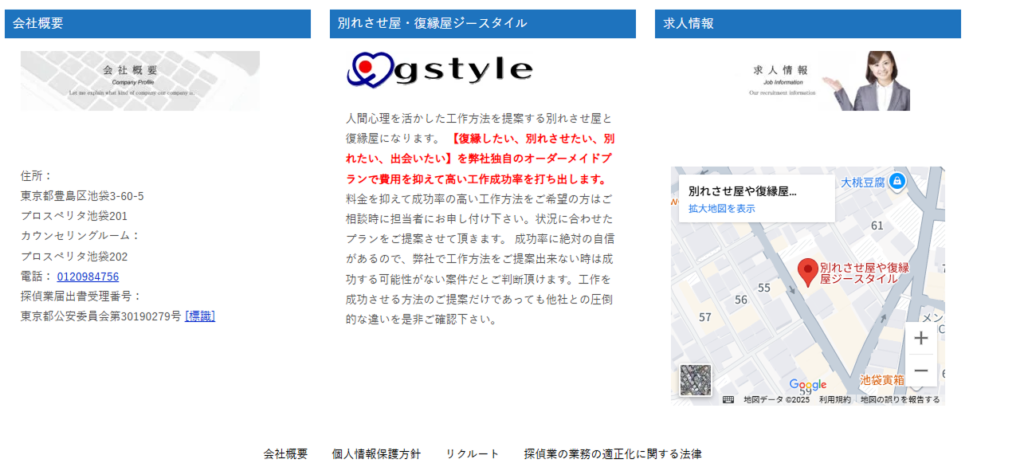Click the red location pin on map

[x=808, y=272]
